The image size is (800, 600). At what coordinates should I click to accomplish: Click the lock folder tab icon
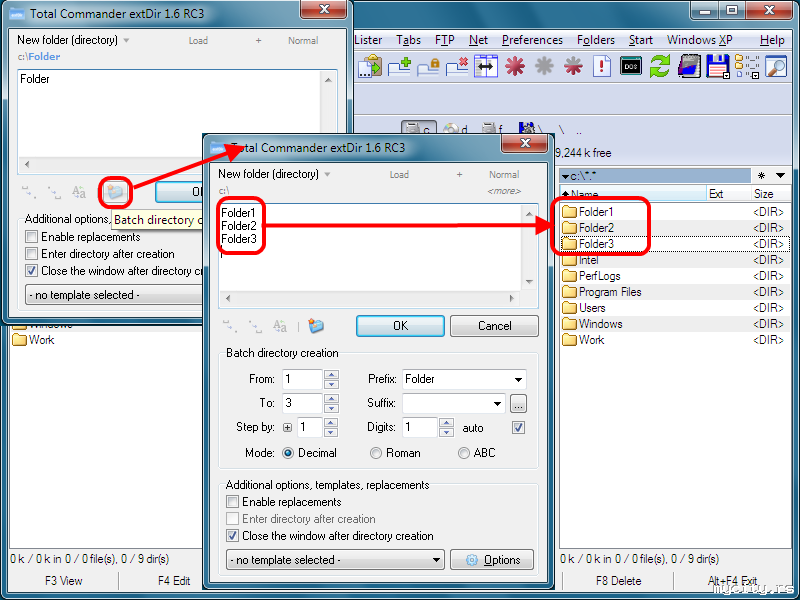click(428, 66)
